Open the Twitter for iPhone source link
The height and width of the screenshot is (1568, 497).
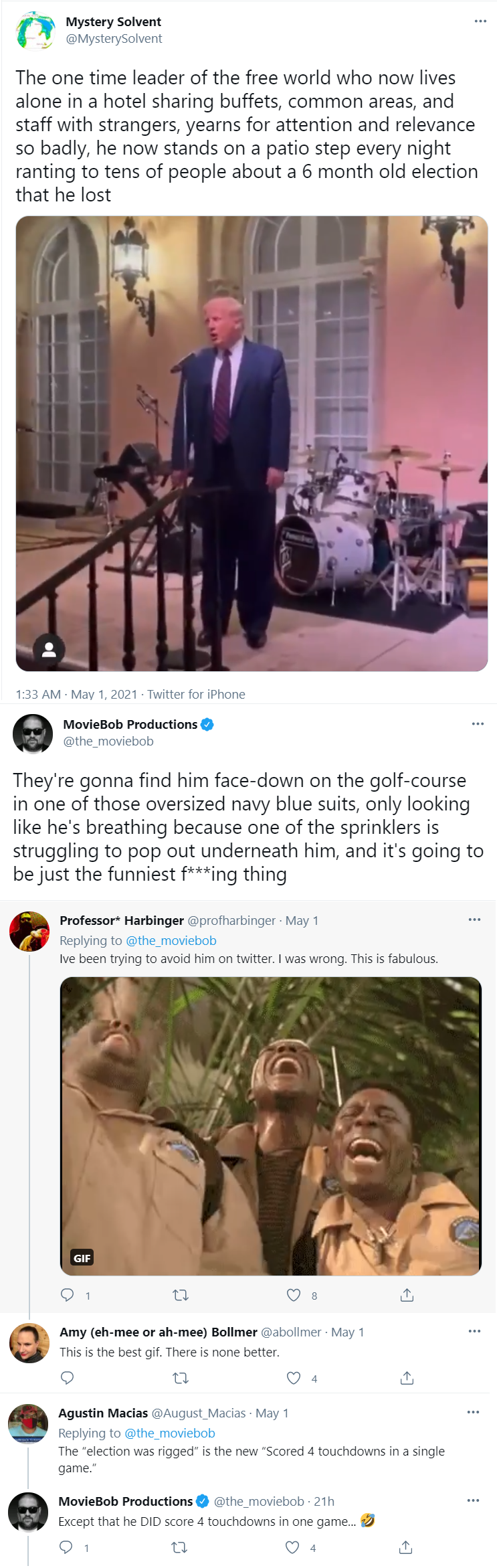[196, 694]
